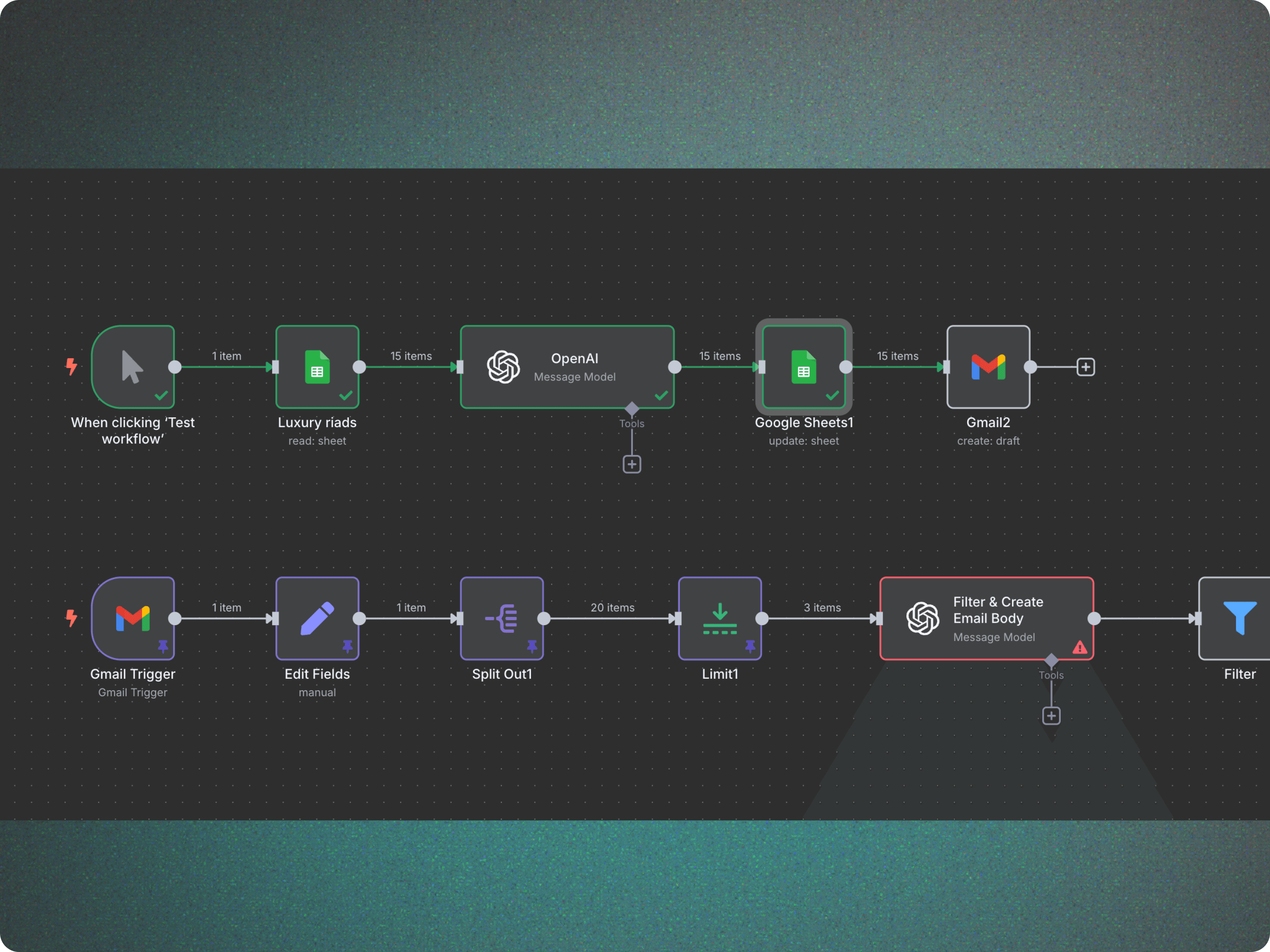Screen dimensions: 1270x952
Task: Click the pin icon on Gmail Trigger node
Action: (163, 647)
